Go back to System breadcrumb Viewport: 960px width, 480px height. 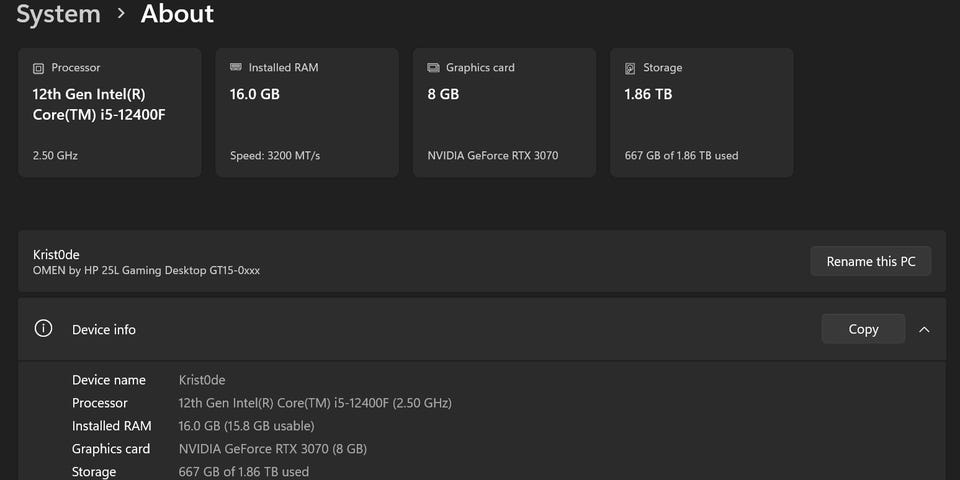tap(58, 13)
